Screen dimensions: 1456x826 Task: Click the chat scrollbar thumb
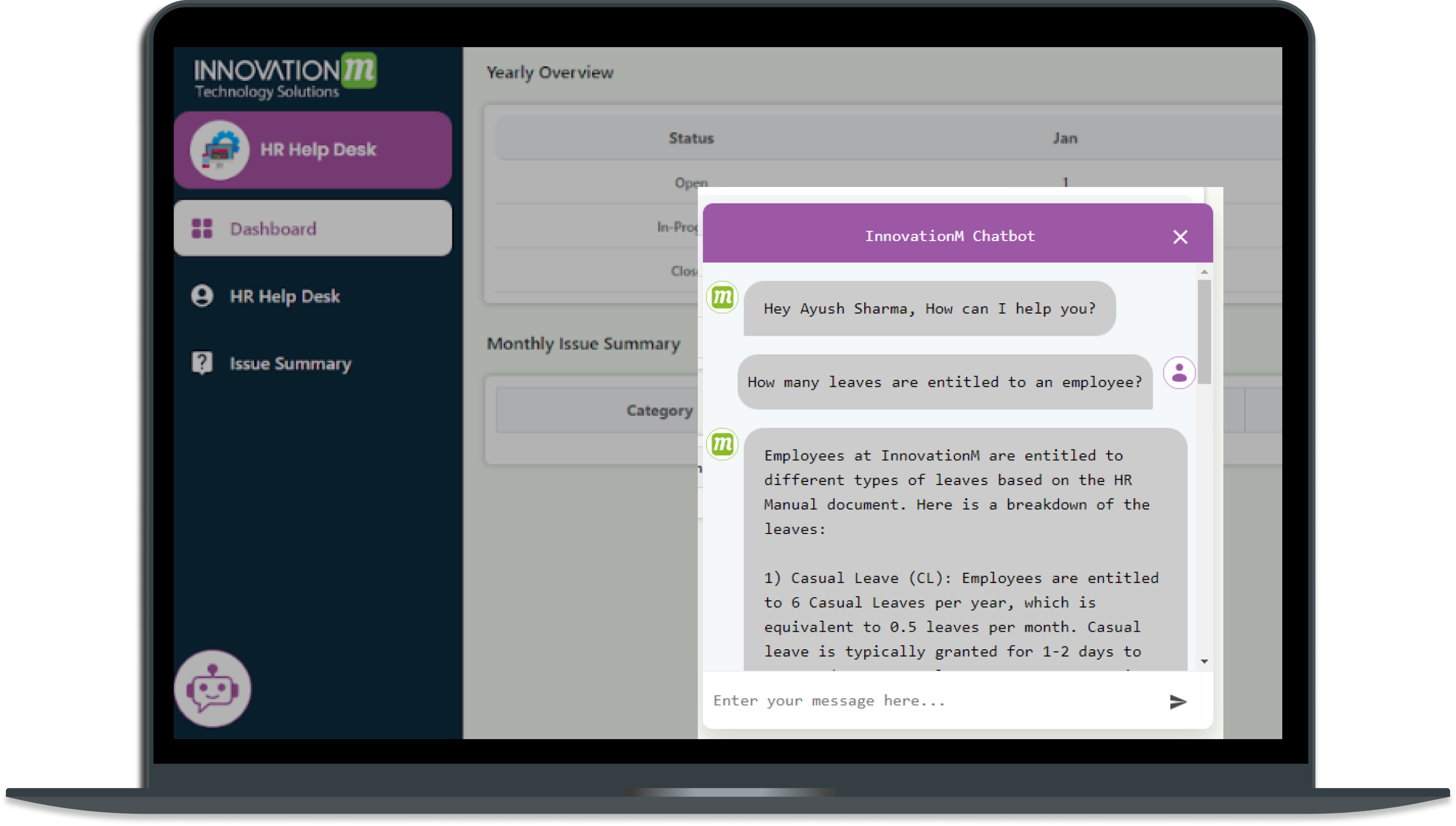1204,332
